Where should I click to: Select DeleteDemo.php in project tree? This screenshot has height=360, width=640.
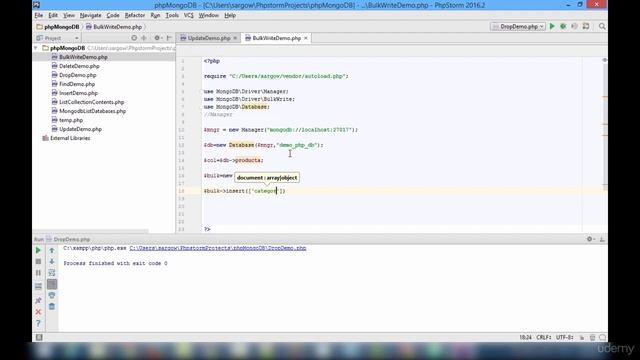[x=79, y=66]
